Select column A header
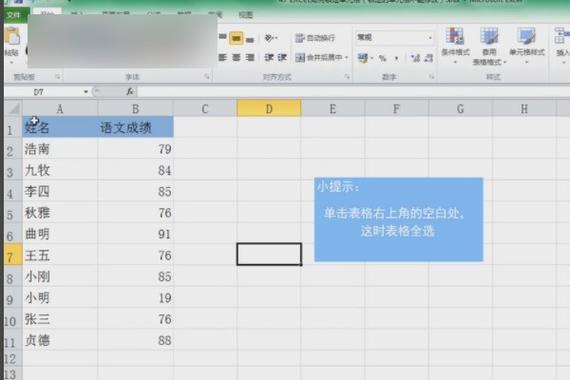570x380 pixels. point(60,108)
